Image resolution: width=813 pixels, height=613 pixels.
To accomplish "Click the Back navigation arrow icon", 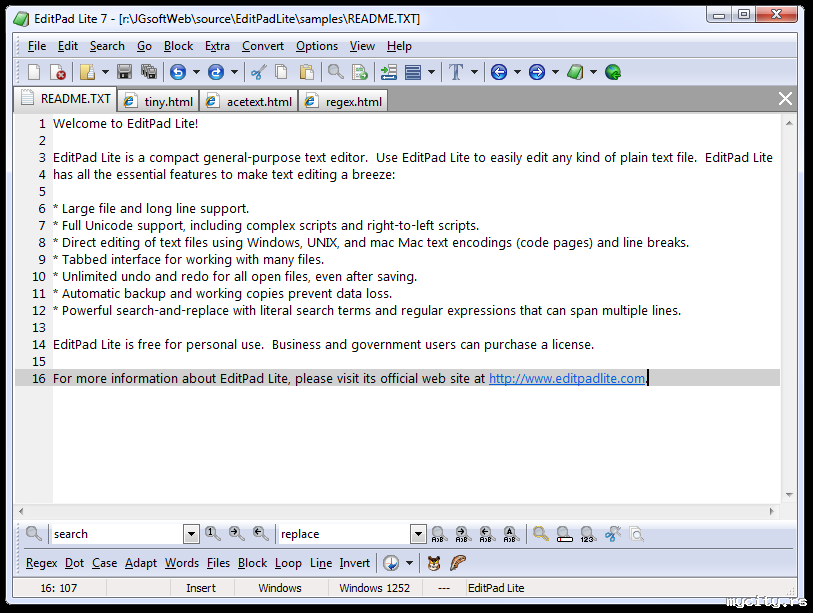I will pyautogui.click(x=499, y=72).
